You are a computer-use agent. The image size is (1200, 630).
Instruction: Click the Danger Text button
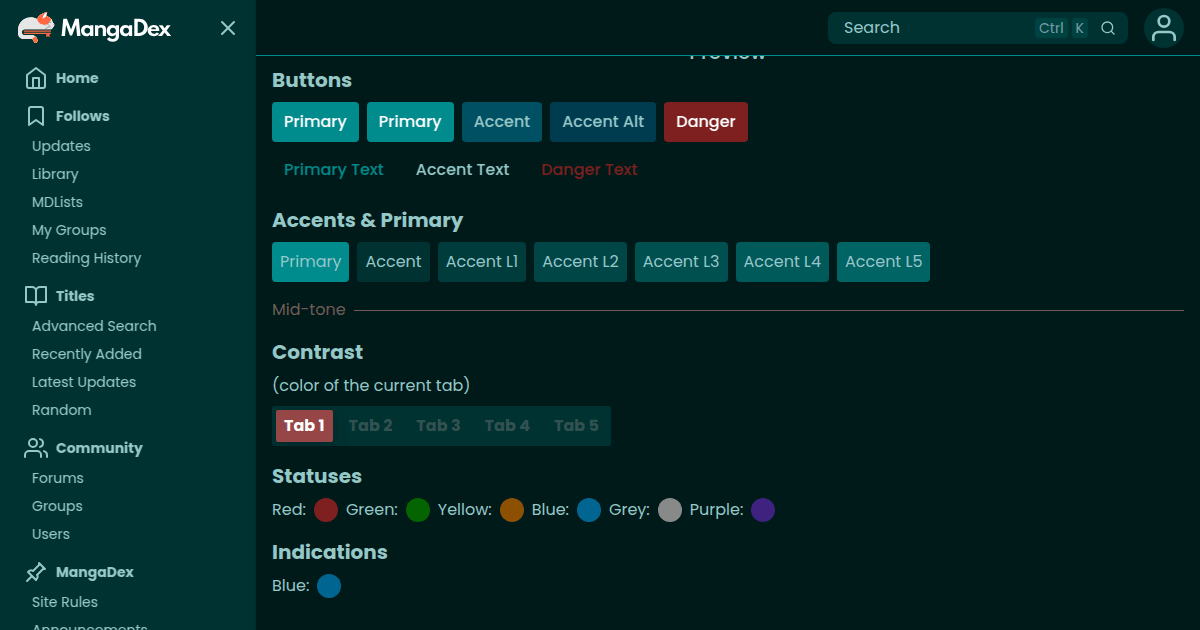[x=590, y=170]
